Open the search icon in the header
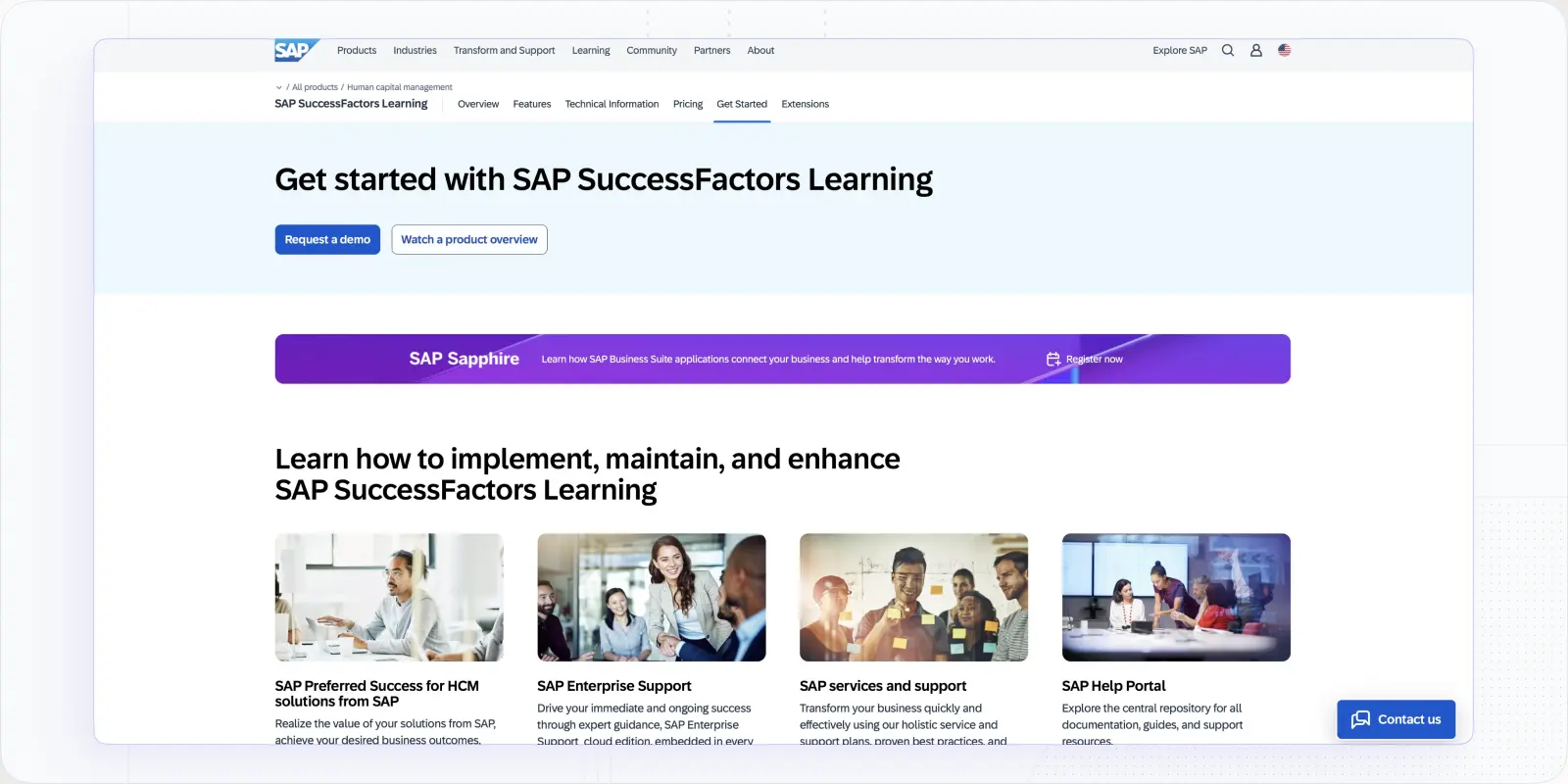1568x784 pixels. pos(1227,50)
